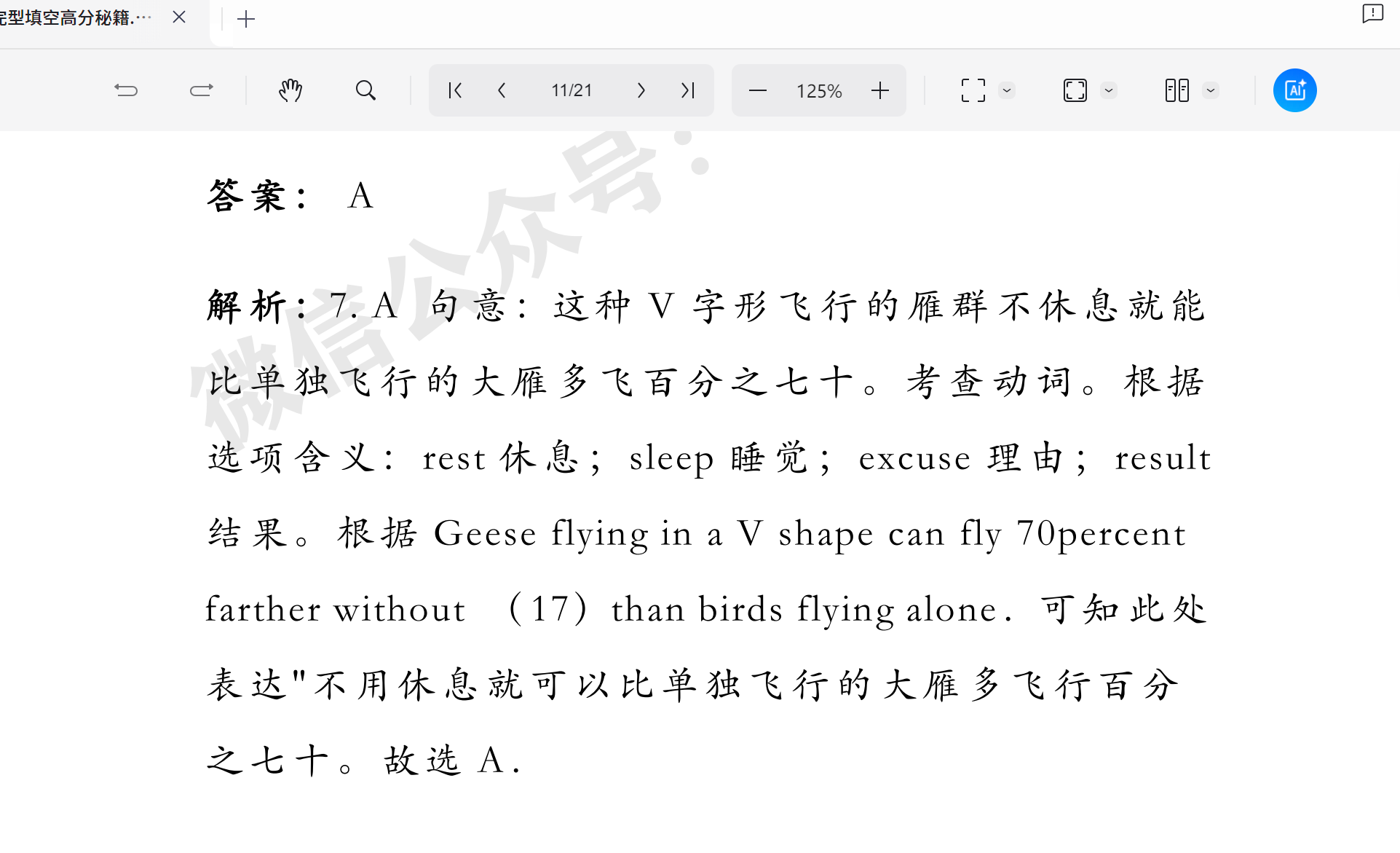Click the 125% zoom level field
The height and width of the screenshot is (853, 1400).
[819, 91]
